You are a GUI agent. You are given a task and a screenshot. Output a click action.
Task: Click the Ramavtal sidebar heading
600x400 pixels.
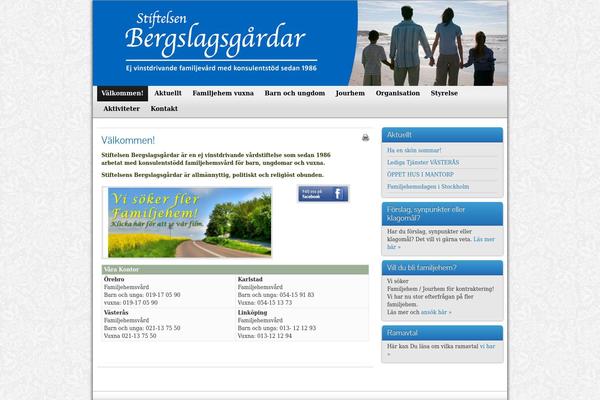(402, 333)
